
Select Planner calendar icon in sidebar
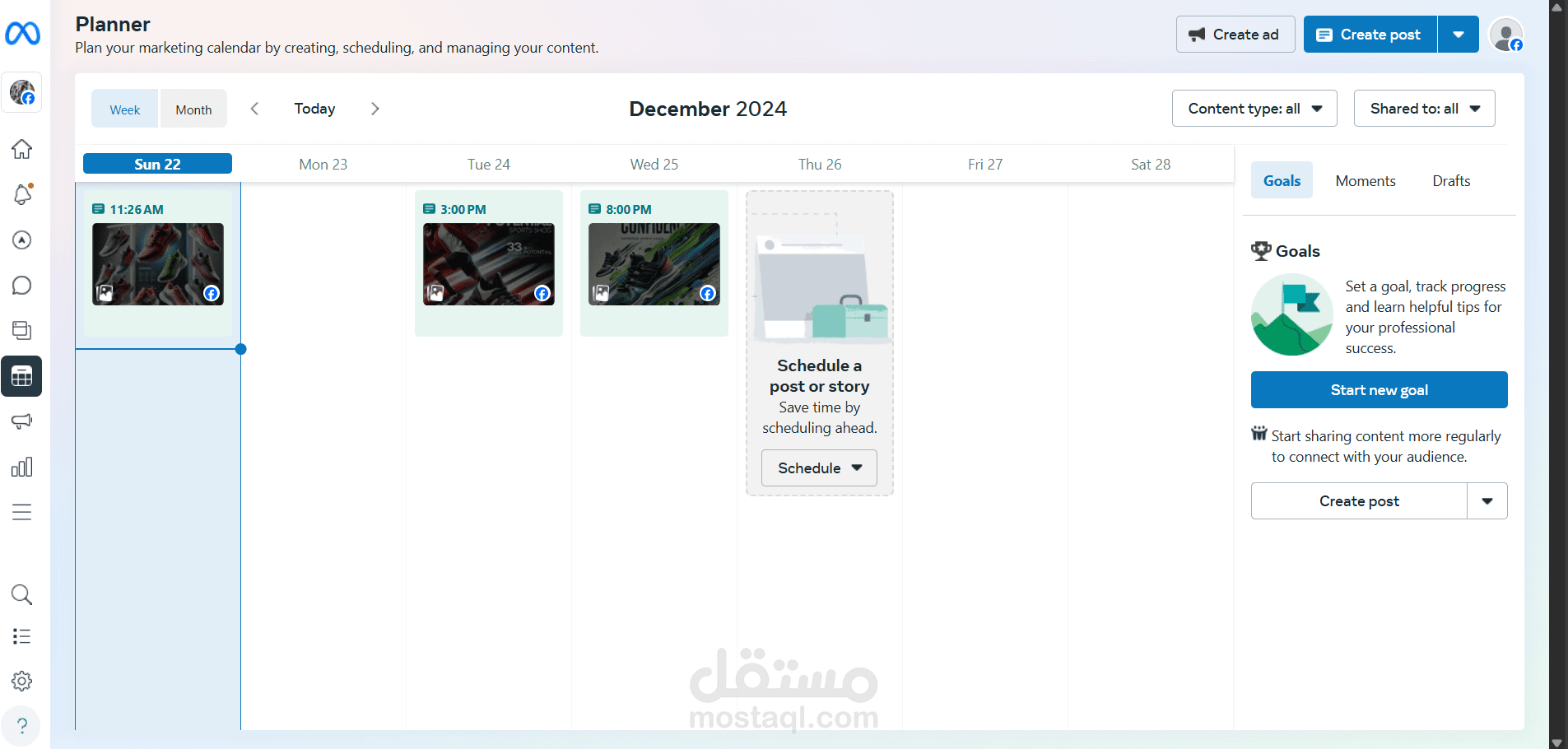(22, 377)
